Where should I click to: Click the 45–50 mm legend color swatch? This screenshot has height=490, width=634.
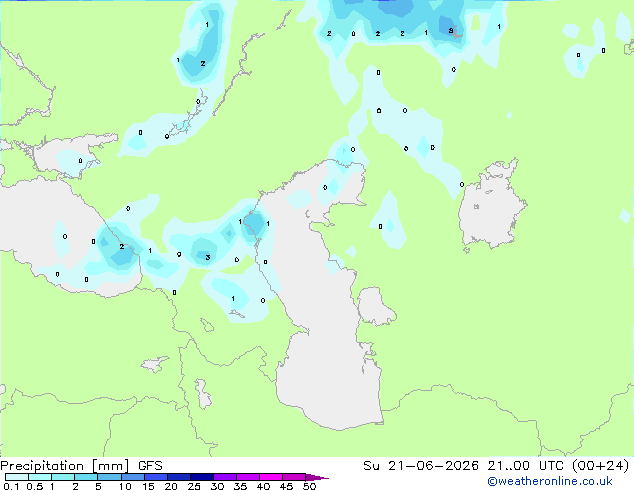tap(294, 477)
